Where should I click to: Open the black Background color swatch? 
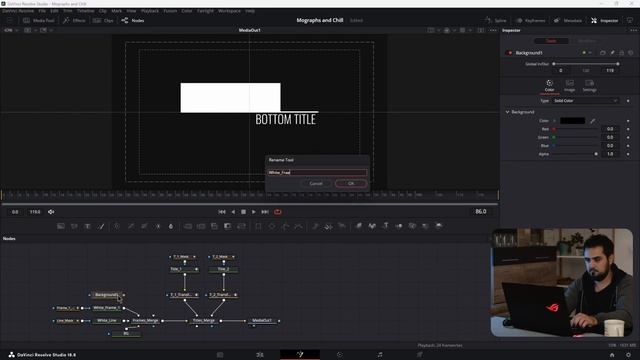572,121
